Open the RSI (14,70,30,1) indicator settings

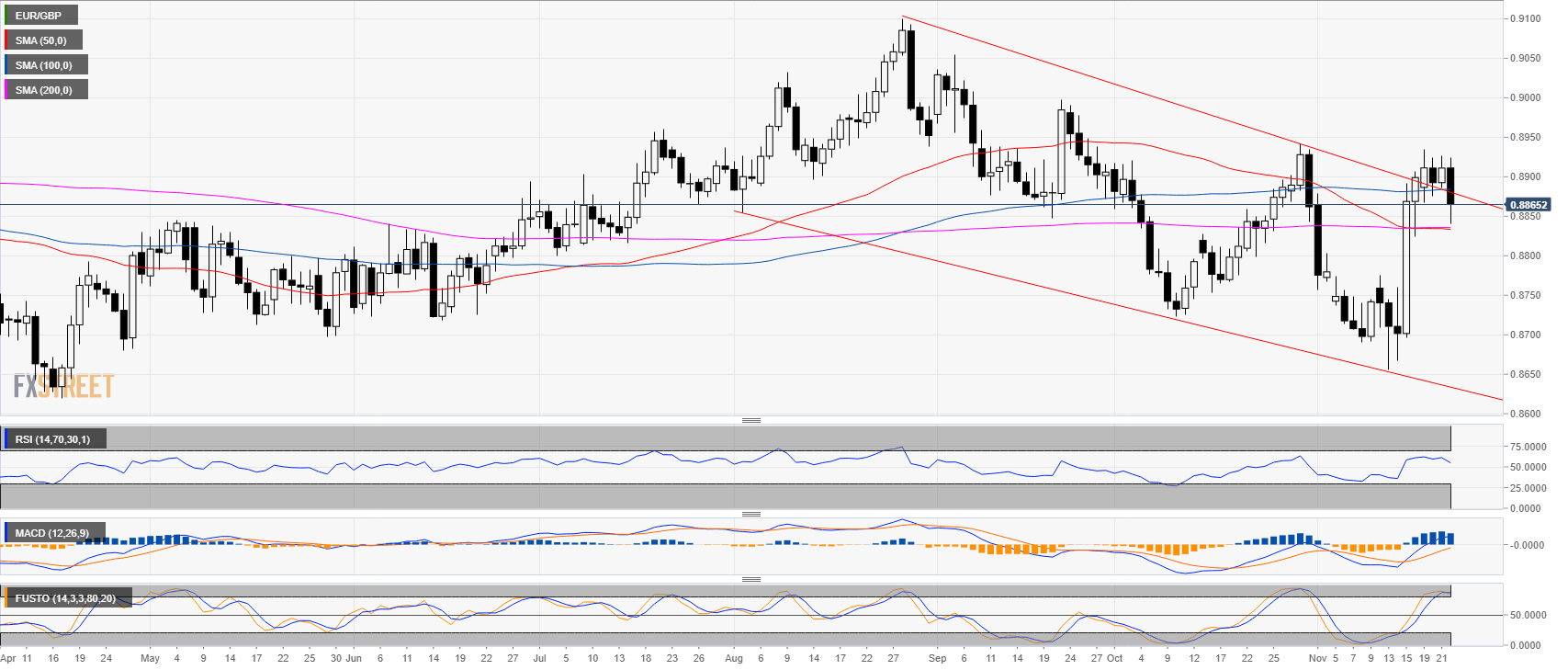click(x=53, y=439)
